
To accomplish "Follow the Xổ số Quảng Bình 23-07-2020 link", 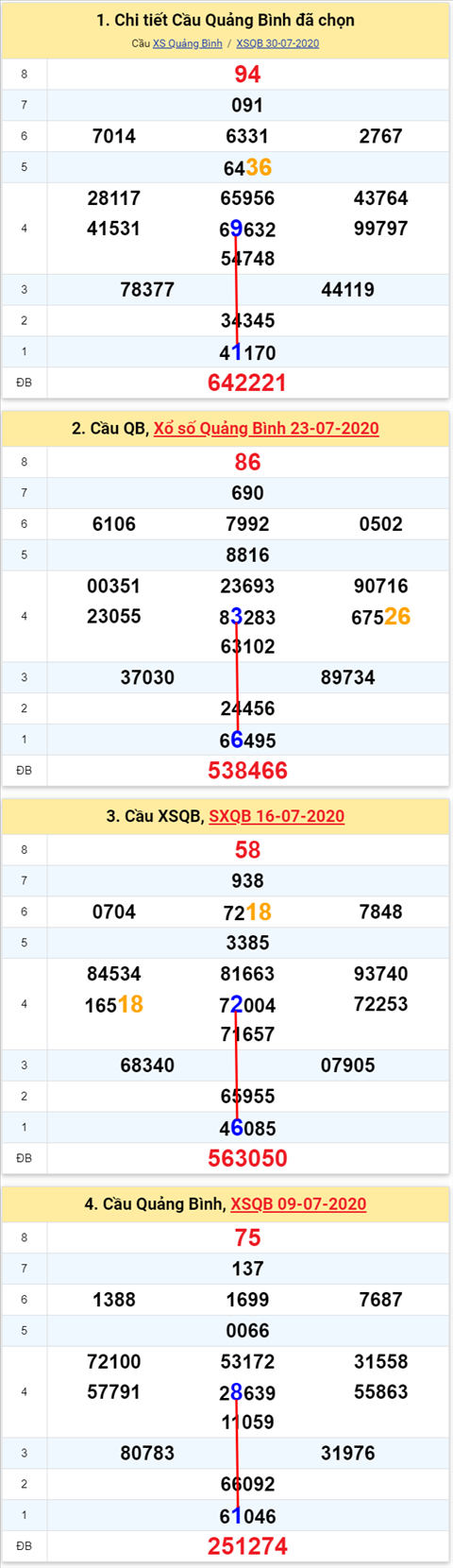I will 266,428.
